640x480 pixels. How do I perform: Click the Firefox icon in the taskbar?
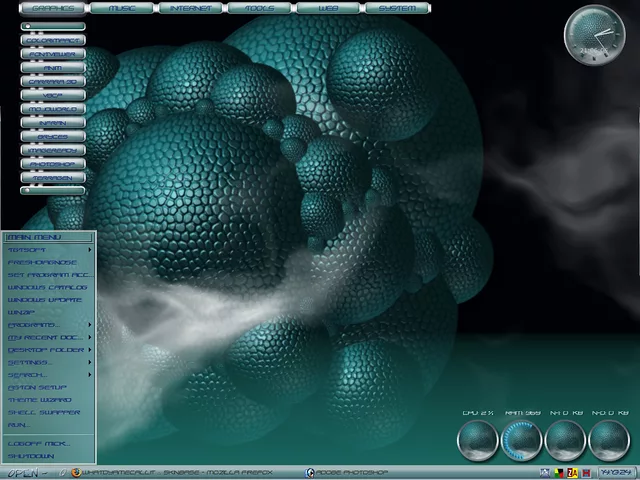tap(75, 472)
